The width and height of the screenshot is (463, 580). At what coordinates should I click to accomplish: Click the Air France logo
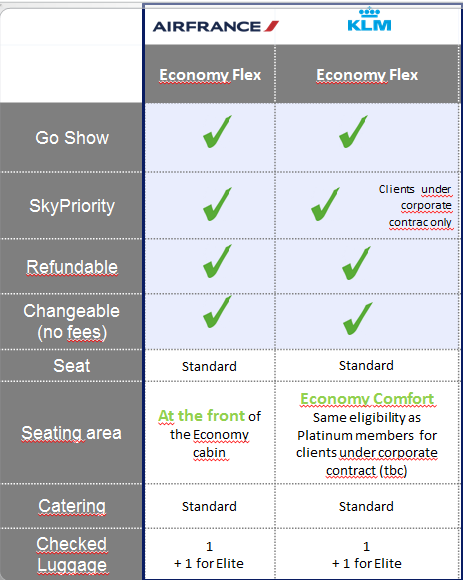(x=216, y=26)
